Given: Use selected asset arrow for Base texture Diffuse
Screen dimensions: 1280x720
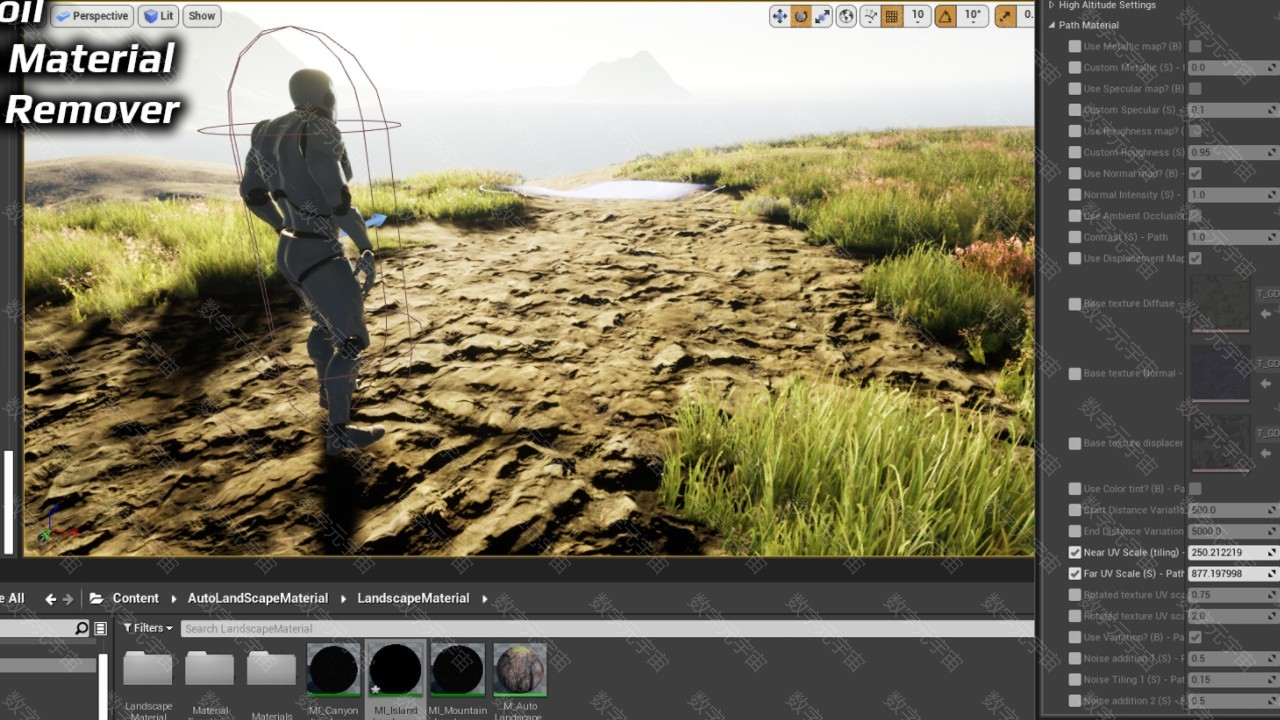Looking at the screenshot, I should point(1265,314).
